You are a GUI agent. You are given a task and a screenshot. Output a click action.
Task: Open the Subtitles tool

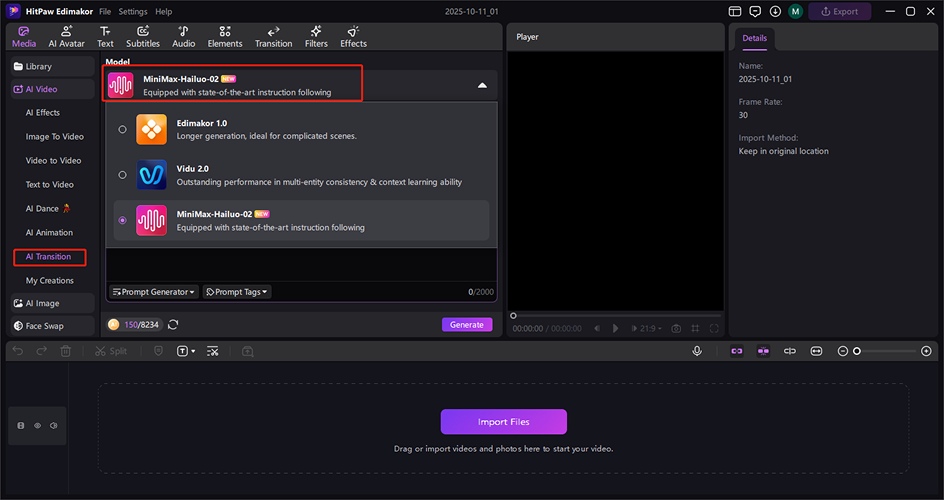click(x=143, y=36)
